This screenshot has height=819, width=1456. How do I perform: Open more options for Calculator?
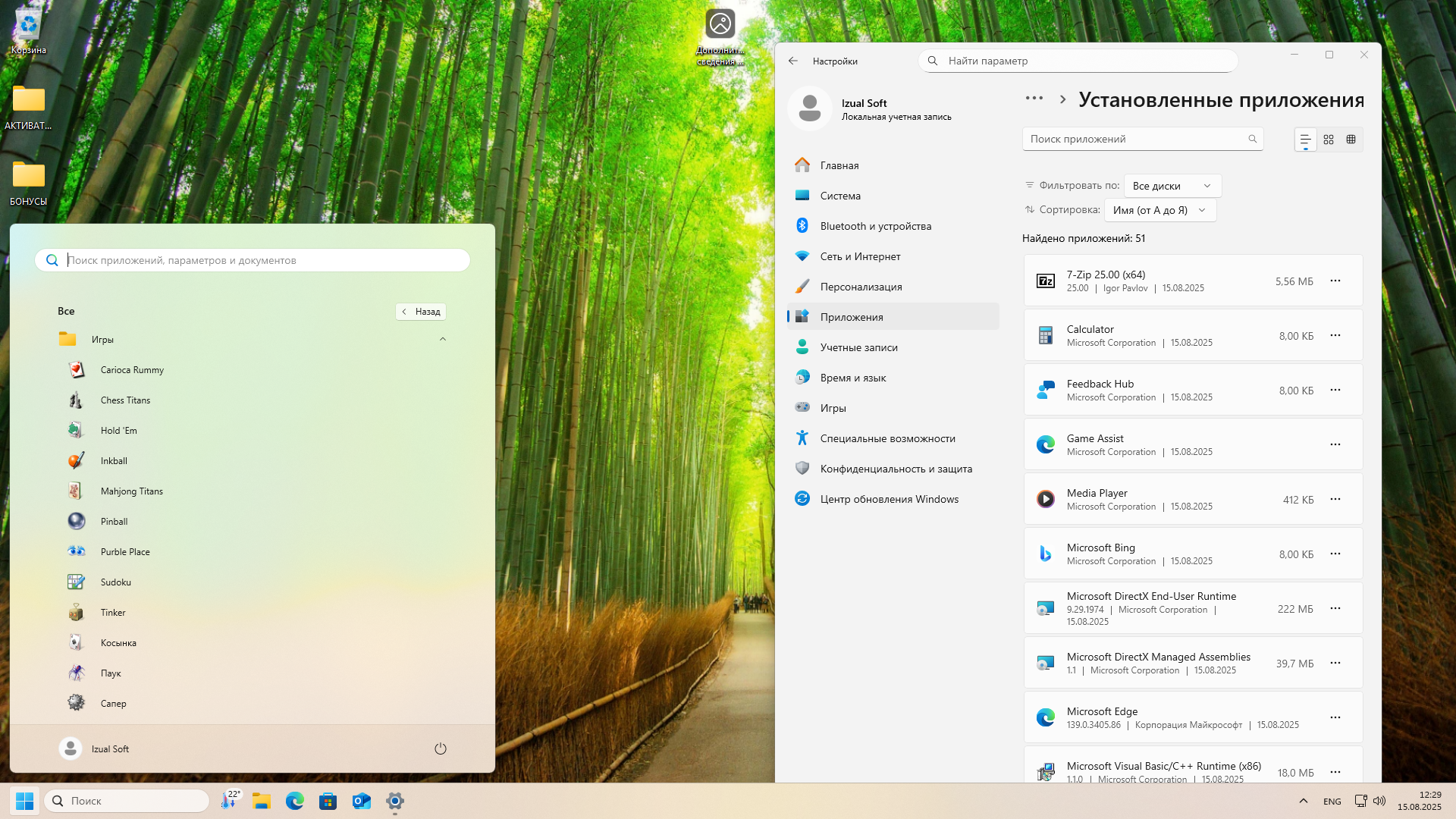pos(1335,335)
